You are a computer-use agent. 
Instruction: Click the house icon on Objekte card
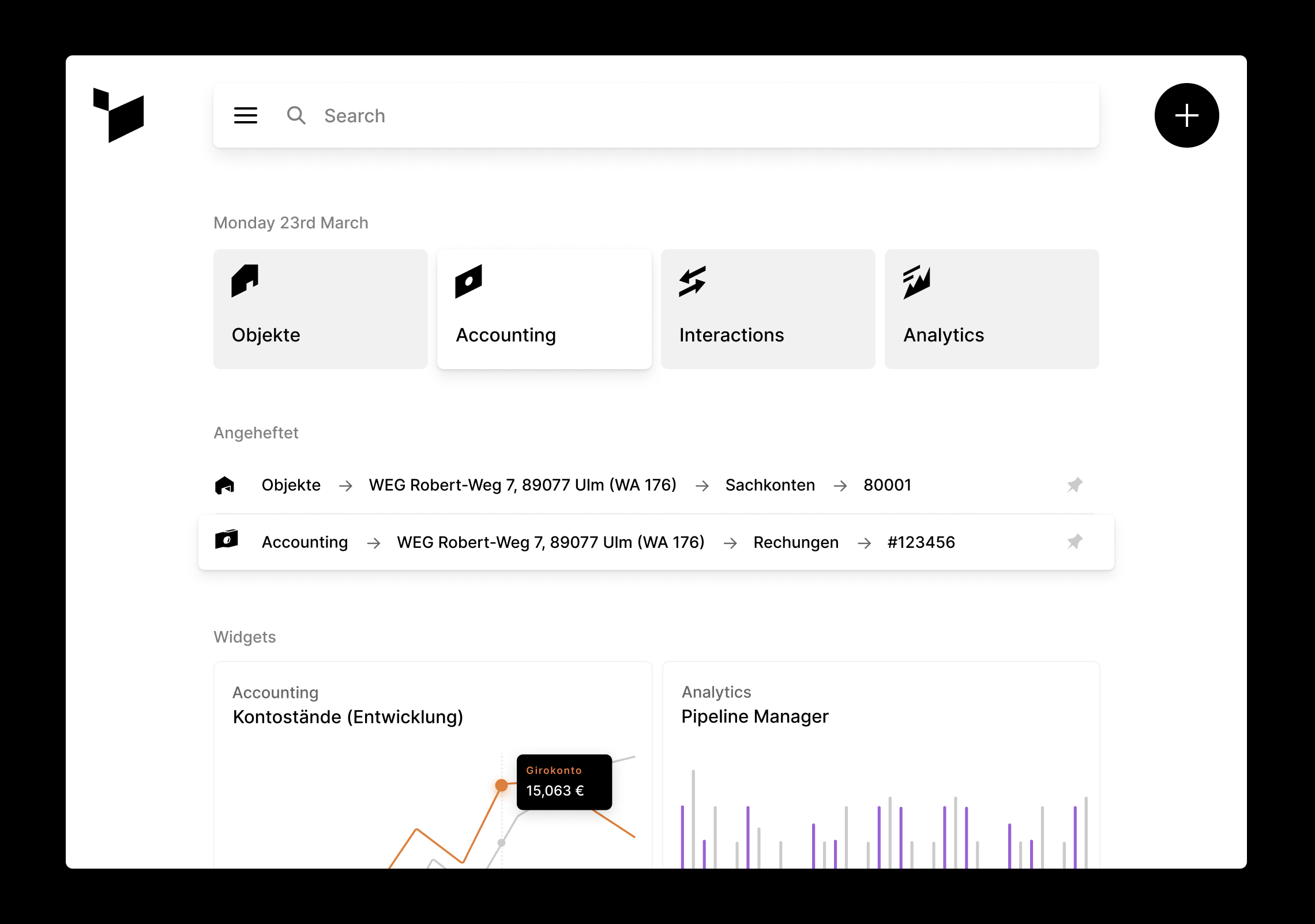tap(245, 281)
